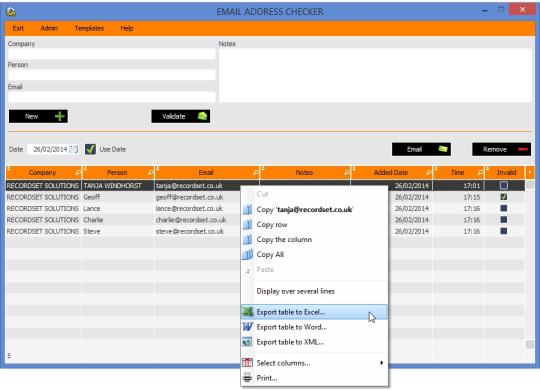Click the search magnifier in Notes column header
Viewport: 540px width, 390px height.
click(x=347, y=172)
